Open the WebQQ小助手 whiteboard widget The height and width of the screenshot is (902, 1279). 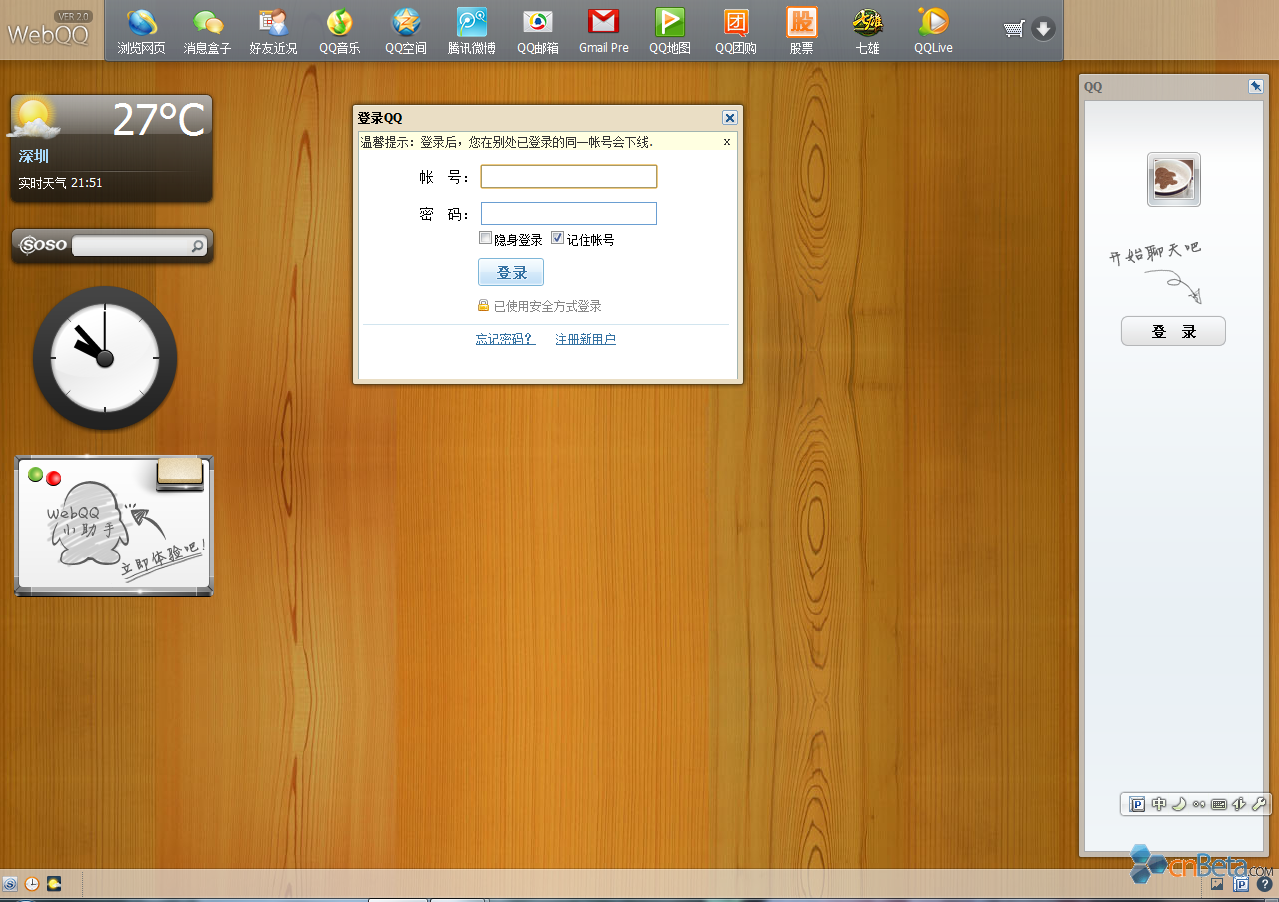113,526
